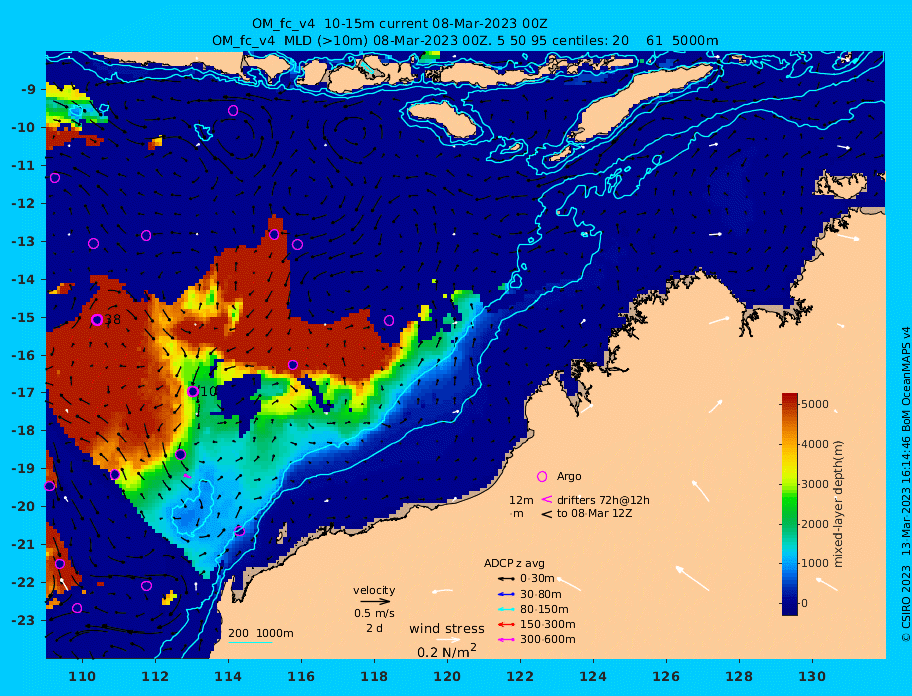Click the '10-15m current 08-Mar-2023 00Z' title line

(x=400, y=24)
